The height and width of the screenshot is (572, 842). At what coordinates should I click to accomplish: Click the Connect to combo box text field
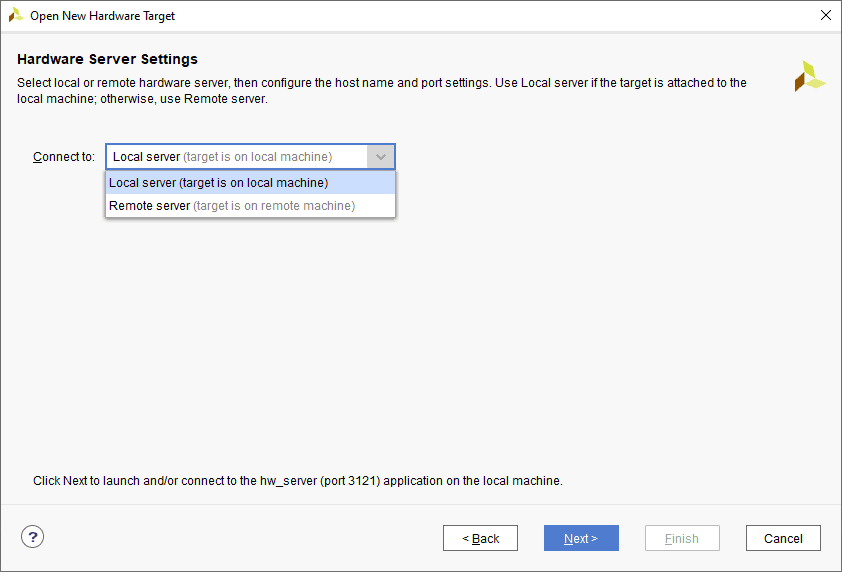(236, 157)
